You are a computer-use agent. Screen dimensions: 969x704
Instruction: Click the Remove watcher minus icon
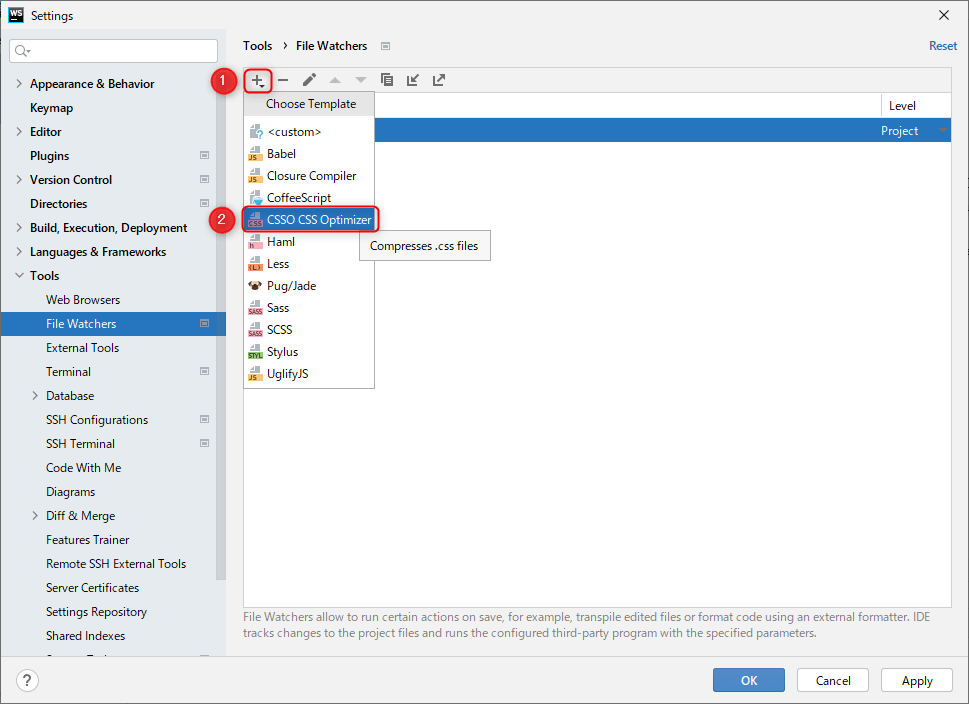click(283, 80)
